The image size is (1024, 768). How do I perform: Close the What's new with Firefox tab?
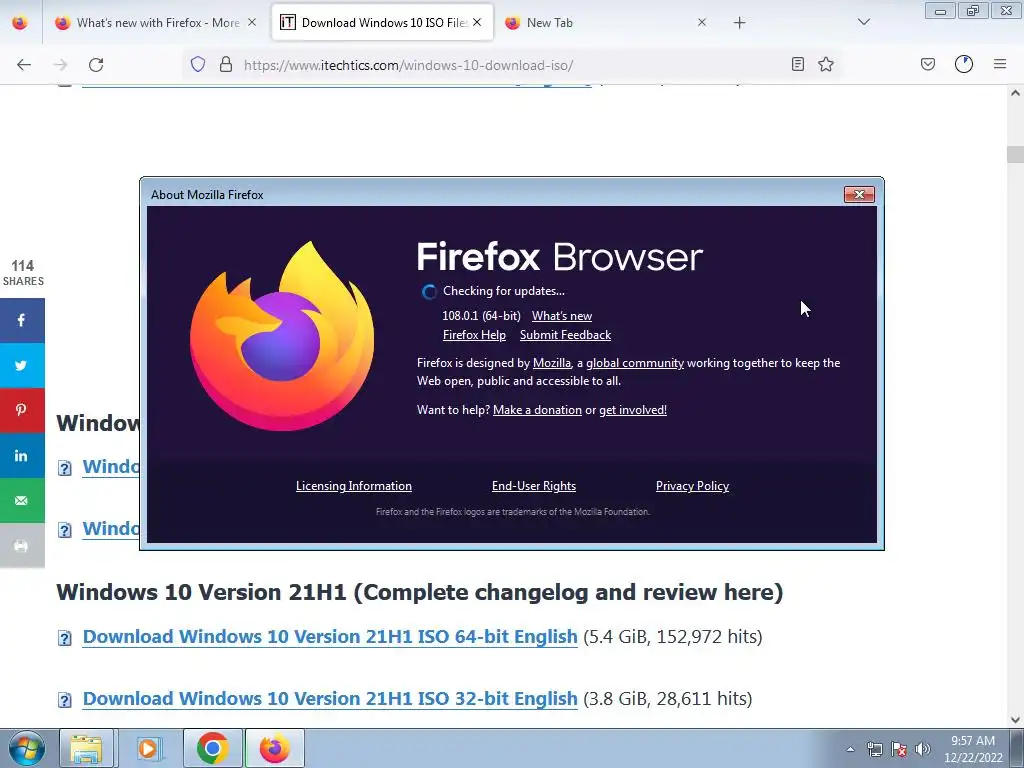pyautogui.click(x=252, y=22)
